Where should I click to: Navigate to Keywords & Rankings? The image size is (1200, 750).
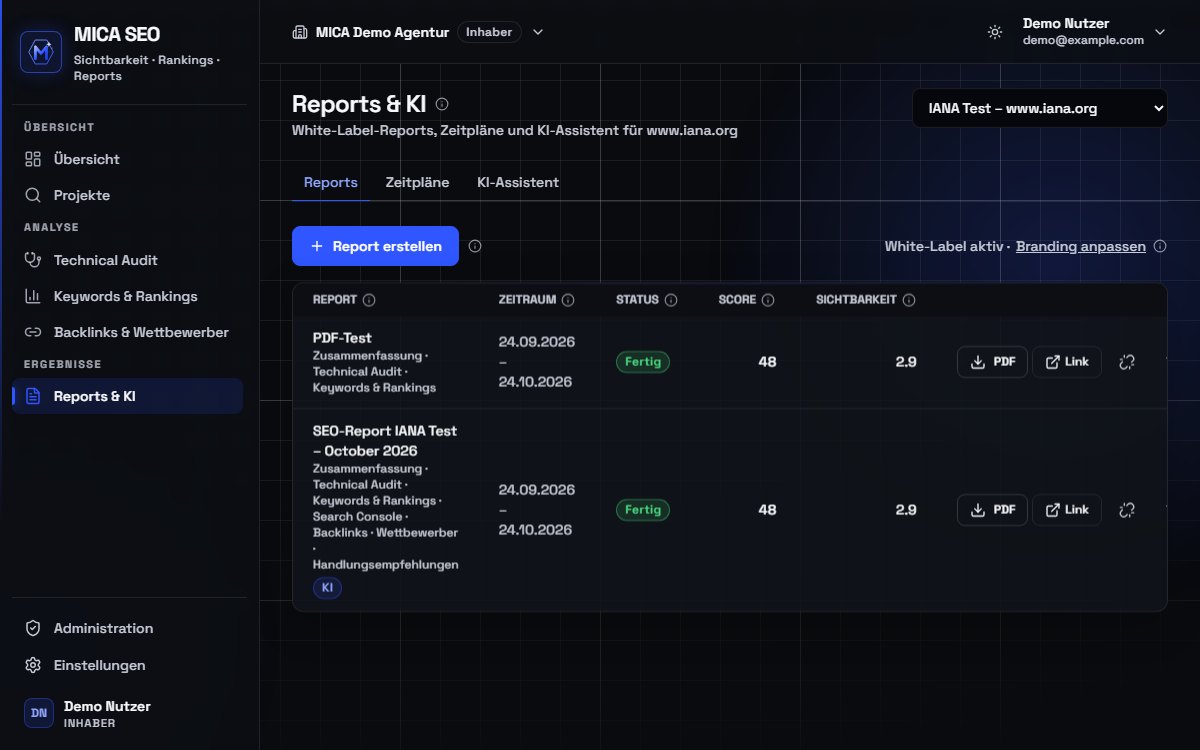click(127, 296)
